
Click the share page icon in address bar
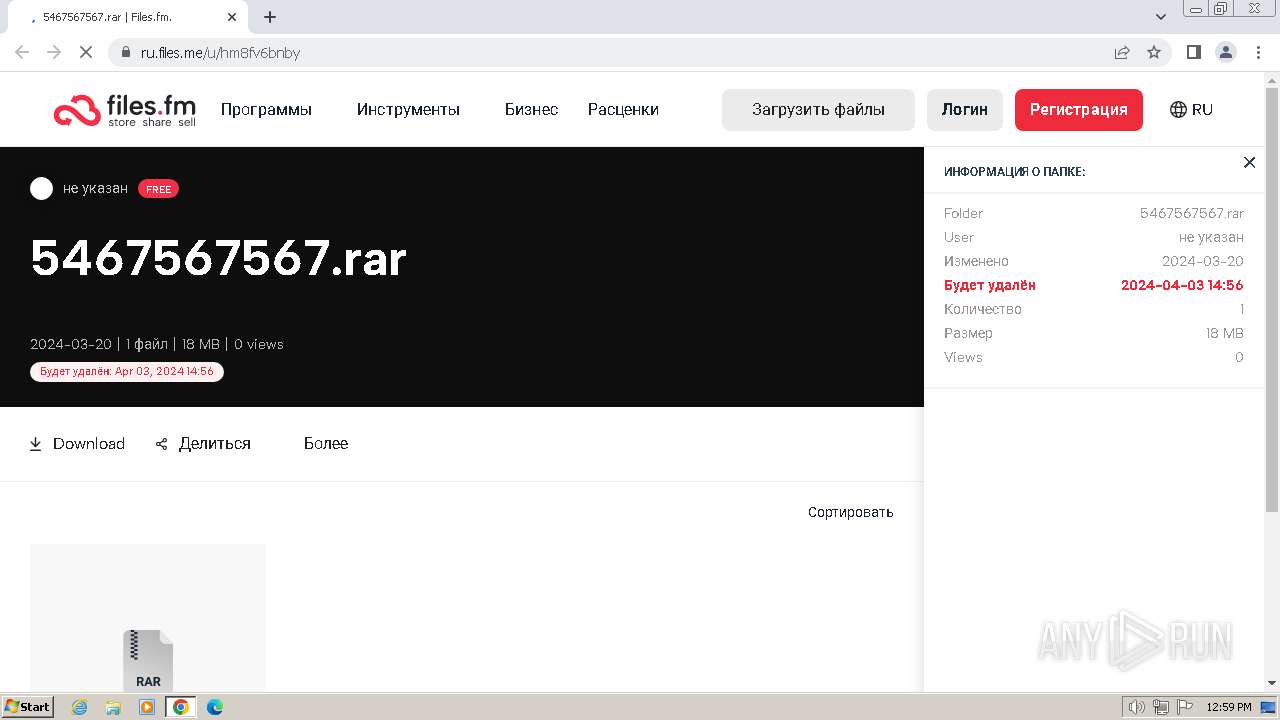[1122, 52]
